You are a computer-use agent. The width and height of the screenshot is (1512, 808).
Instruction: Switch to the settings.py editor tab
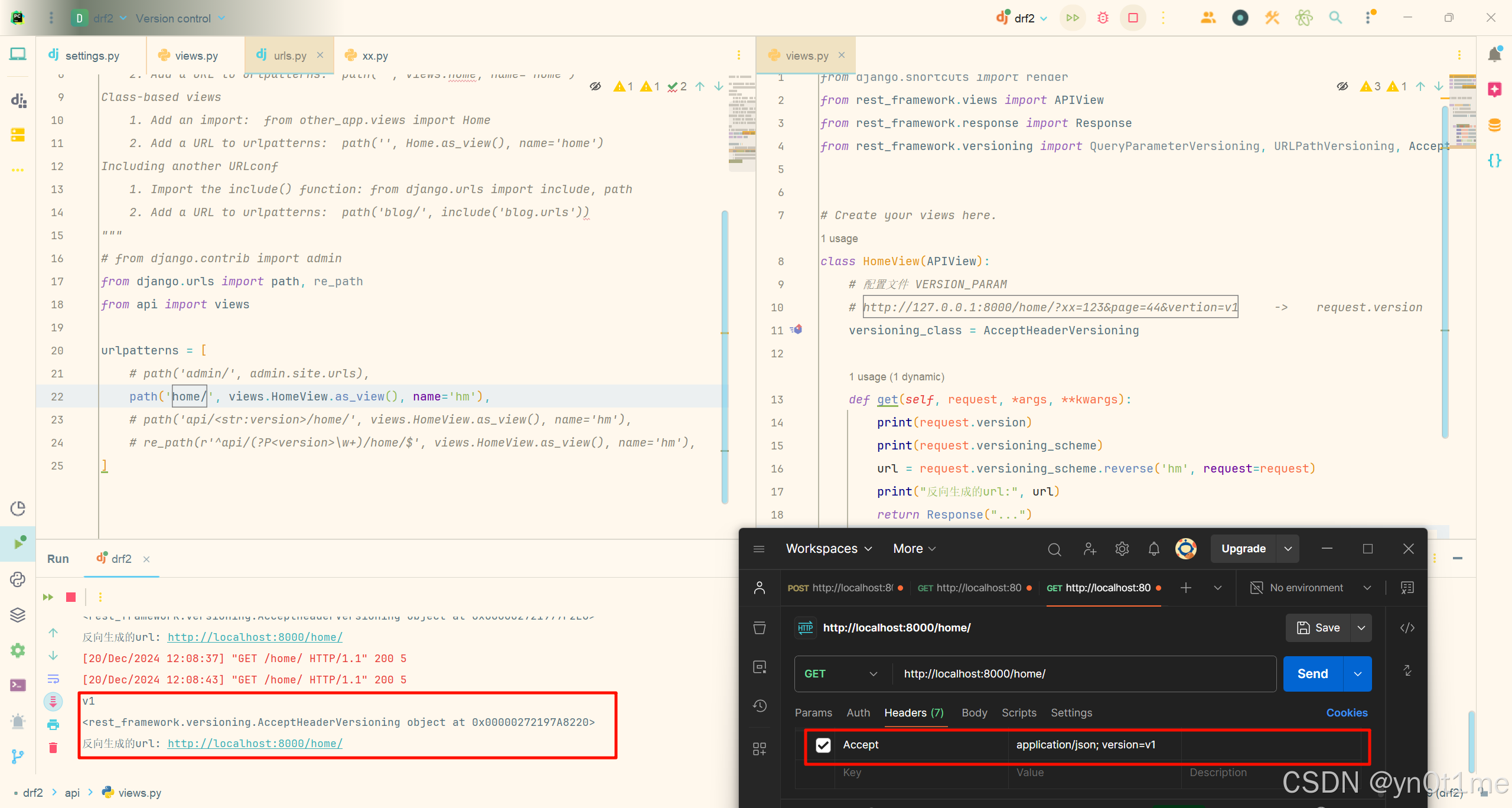[92, 56]
